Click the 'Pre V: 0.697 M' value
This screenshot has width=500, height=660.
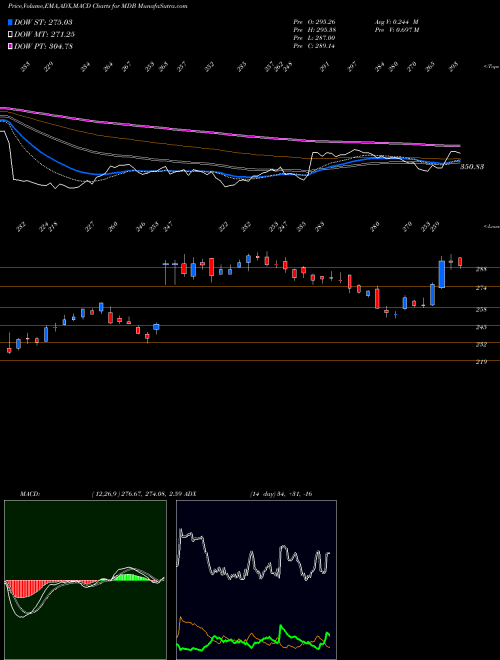tap(397, 30)
